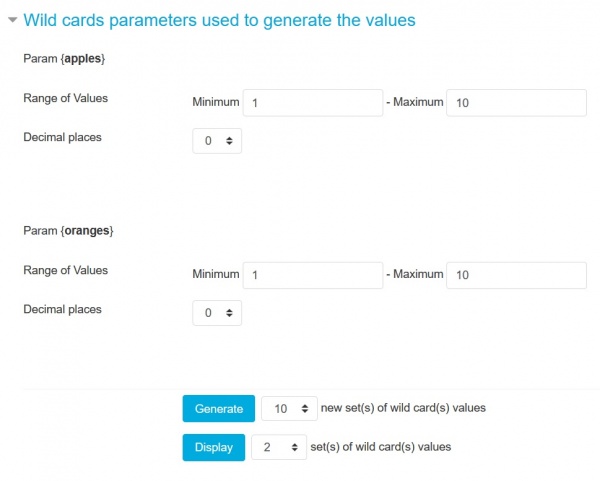Image resolution: width=600 pixels, height=481 pixels.
Task: Click the 'Param {oranges}' heading text
Action: [68, 231]
